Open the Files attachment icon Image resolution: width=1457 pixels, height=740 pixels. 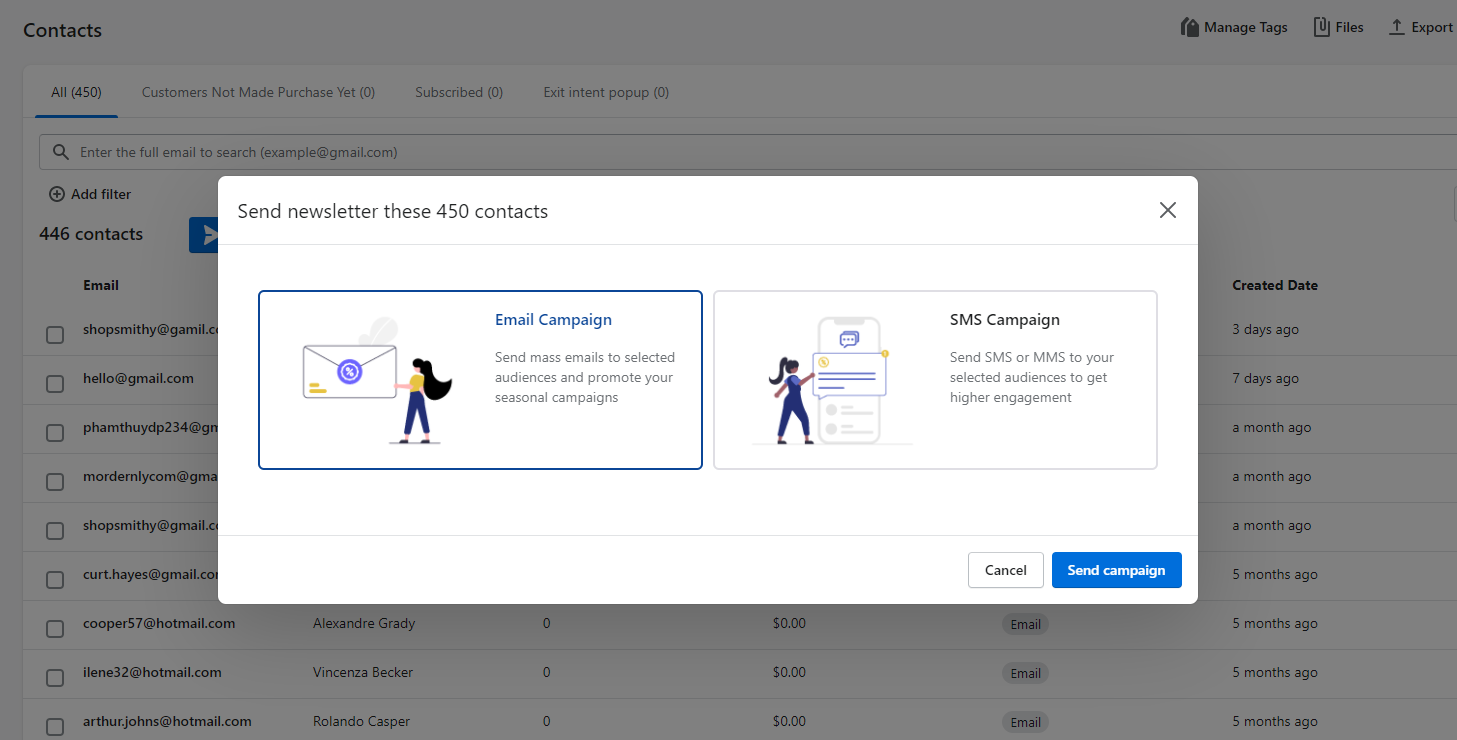pyautogui.click(x=1322, y=27)
